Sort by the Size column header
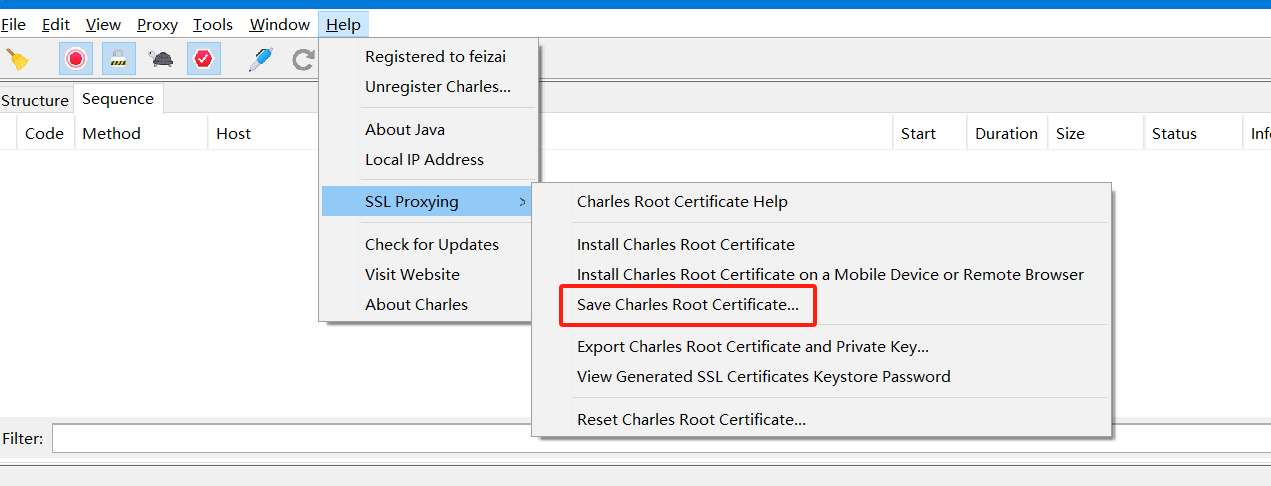 (1095, 133)
